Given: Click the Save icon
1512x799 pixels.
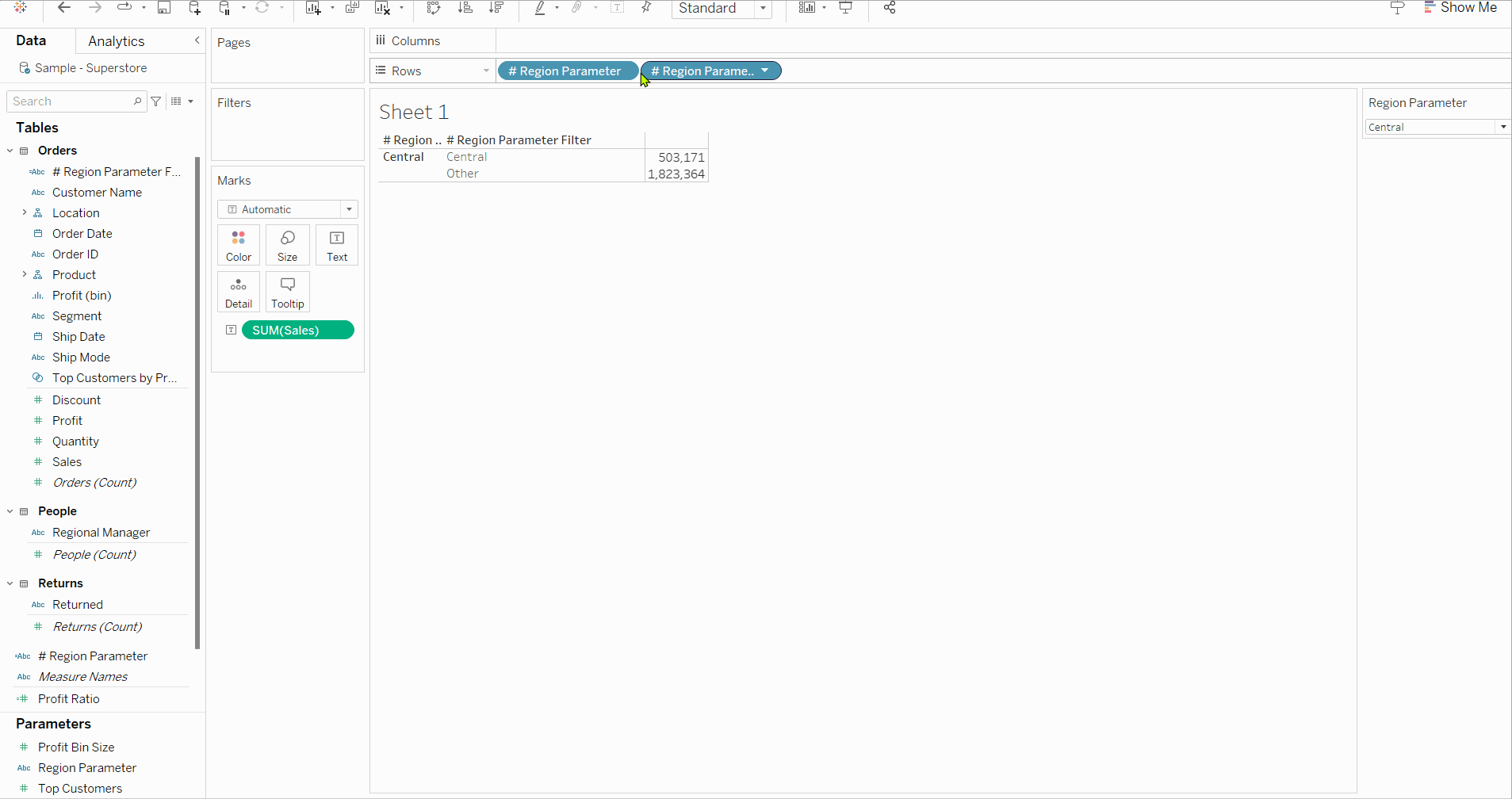Looking at the screenshot, I should click(164, 7).
